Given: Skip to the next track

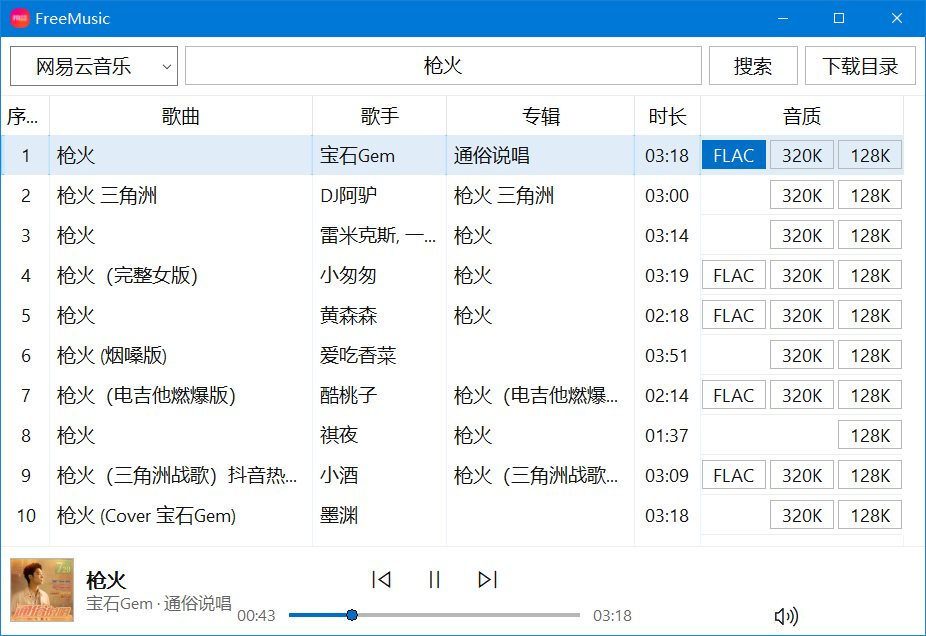Looking at the screenshot, I should [487, 579].
